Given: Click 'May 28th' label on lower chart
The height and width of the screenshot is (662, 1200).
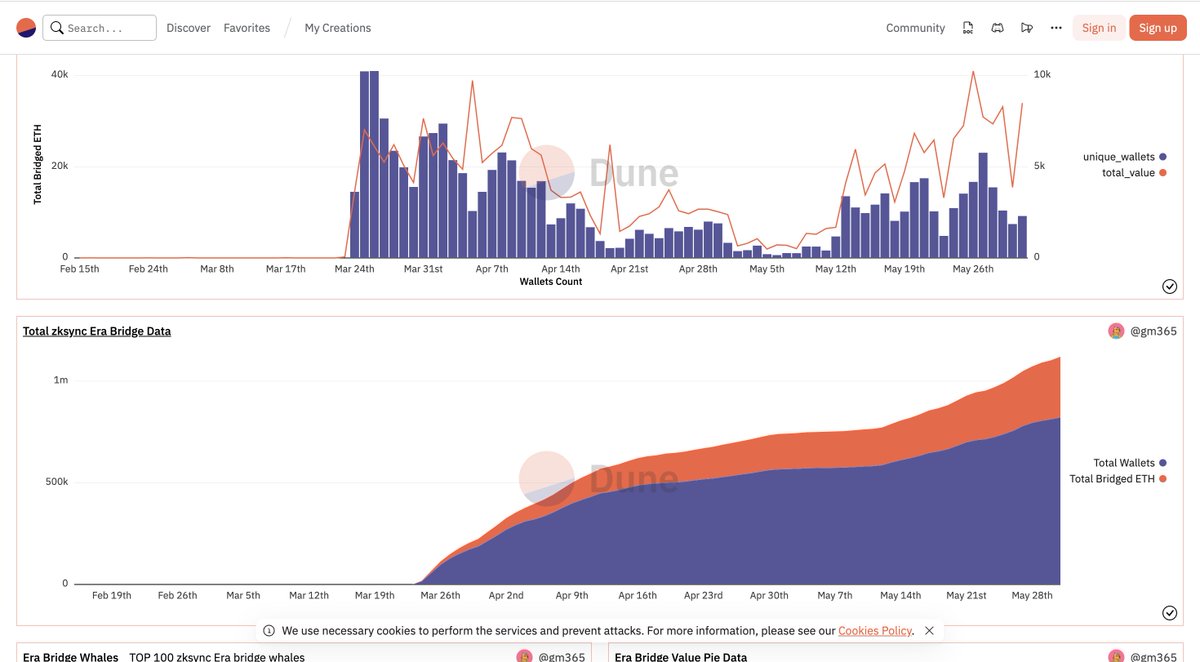Looking at the screenshot, I should (1032, 595).
